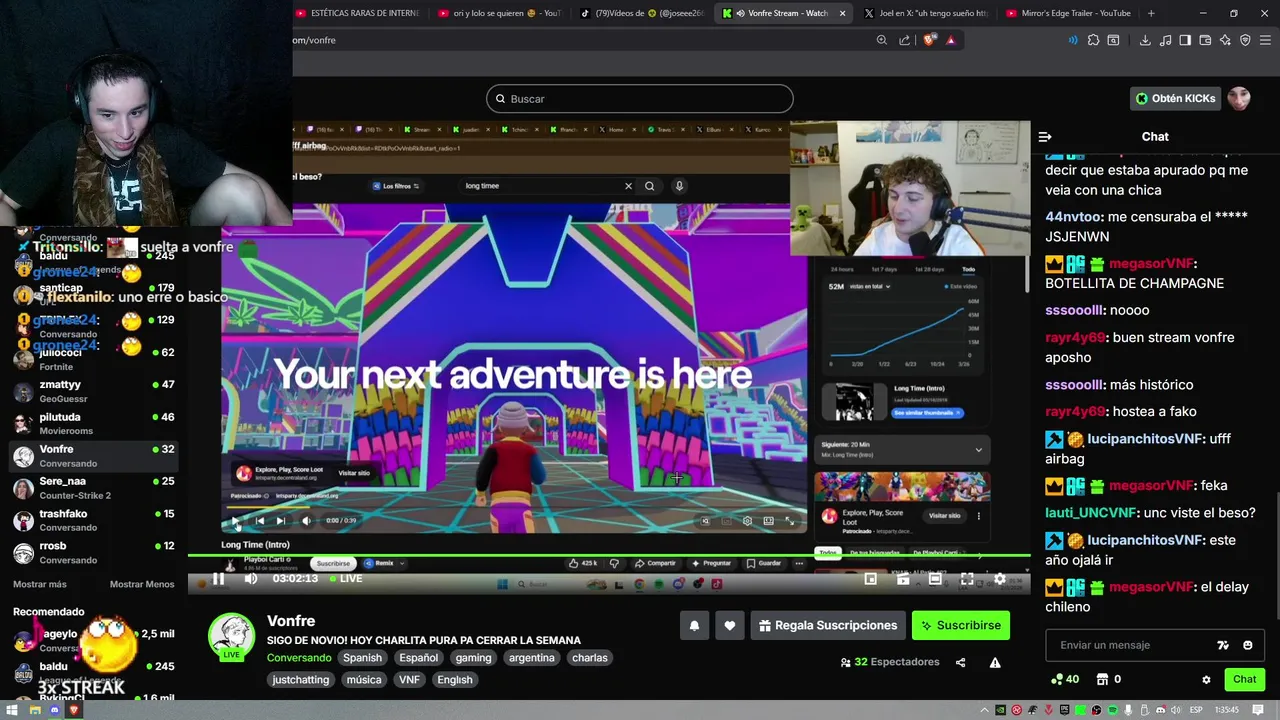
Task: Switch to ori y lolo se quieren tab
Action: (500, 13)
